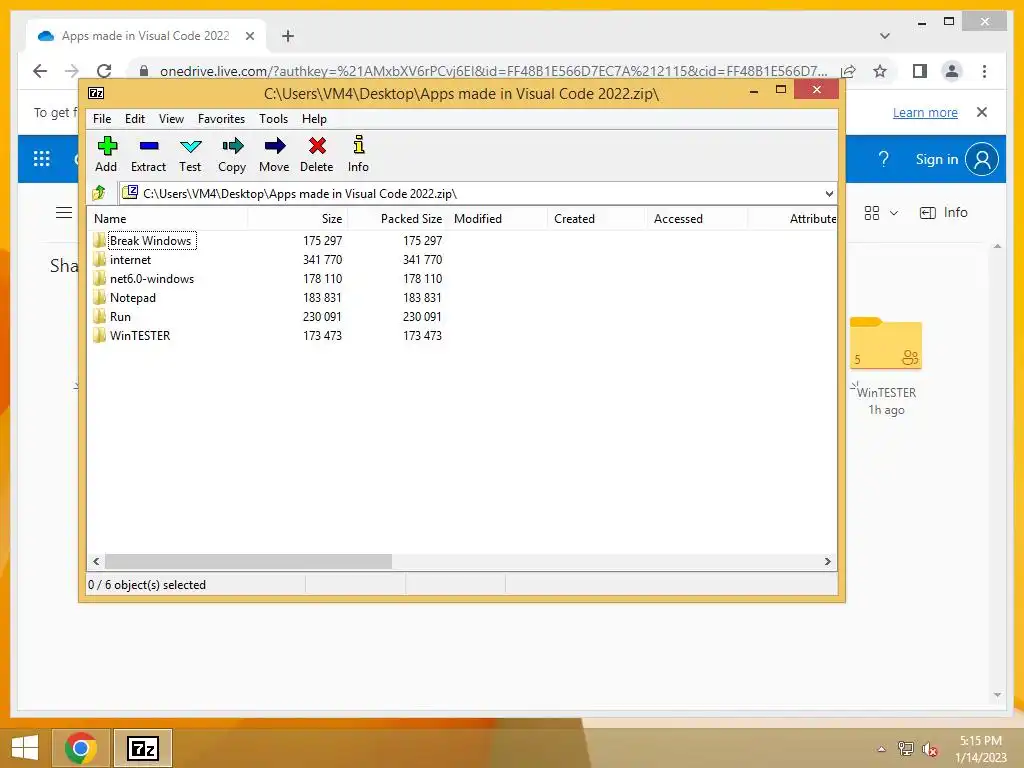Open the WinTESTER folder thumbnail in OneDrive
The width and height of the screenshot is (1024, 768).
point(886,343)
